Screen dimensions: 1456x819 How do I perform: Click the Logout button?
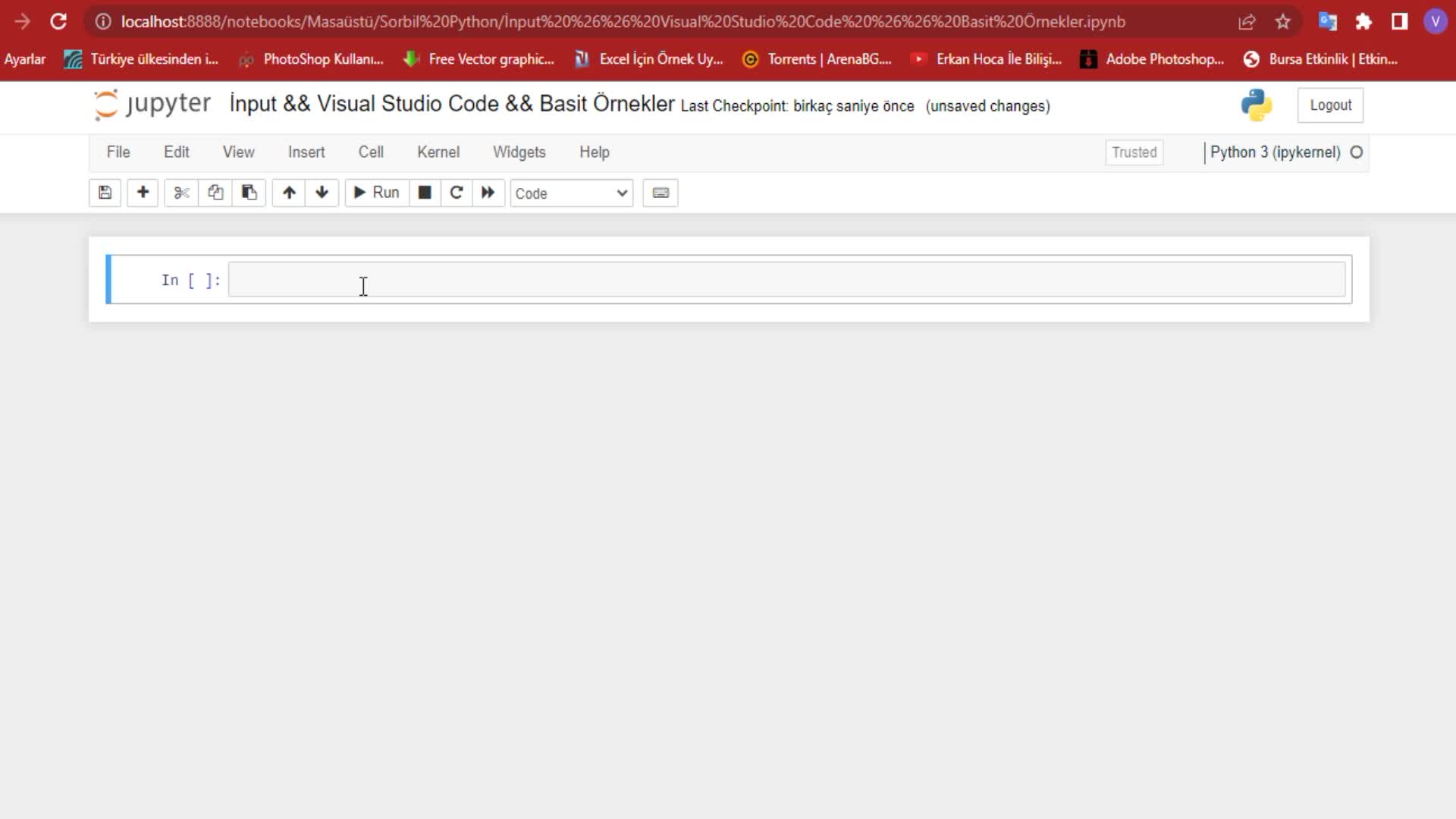point(1330,105)
